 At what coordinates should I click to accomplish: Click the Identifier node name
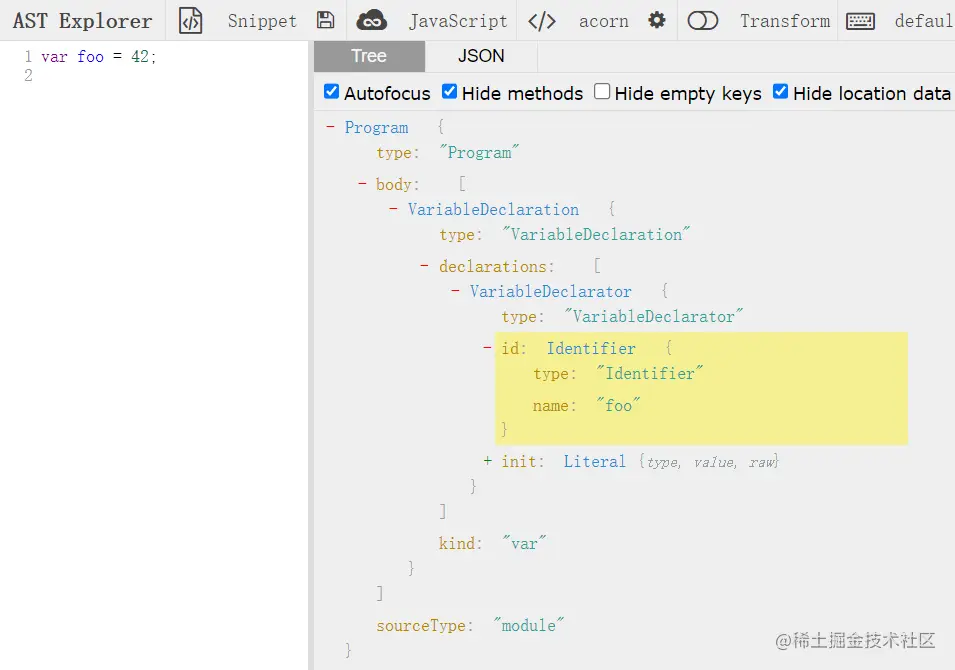pyautogui.click(x=591, y=348)
